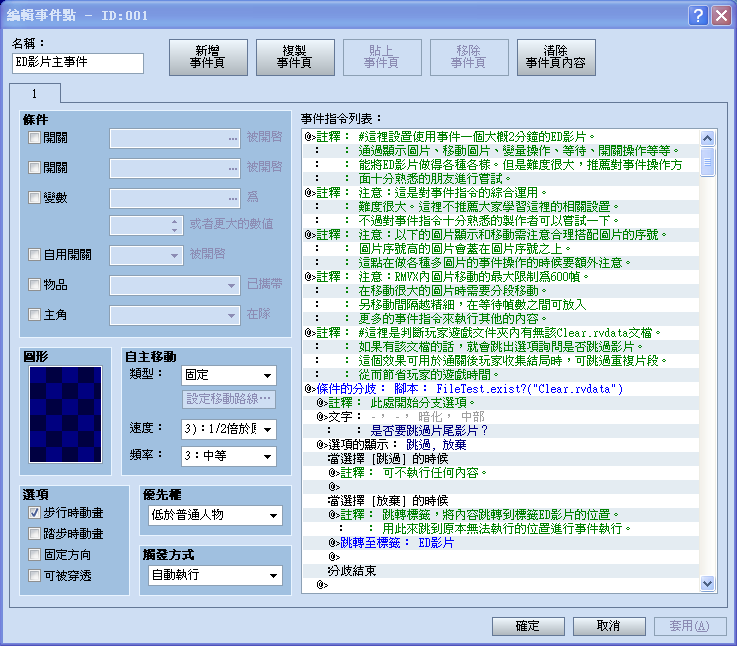Select the 註釋 line 此處開始分支選項

(501, 403)
